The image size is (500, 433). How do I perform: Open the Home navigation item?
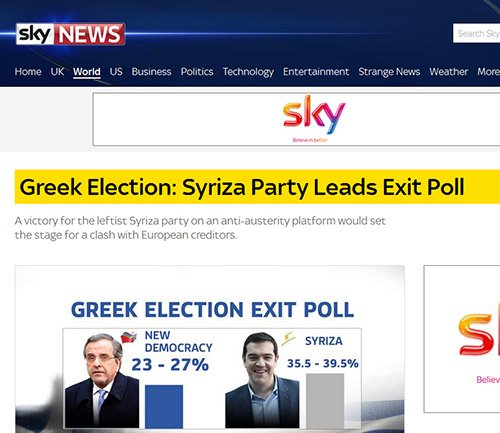[x=28, y=72]
